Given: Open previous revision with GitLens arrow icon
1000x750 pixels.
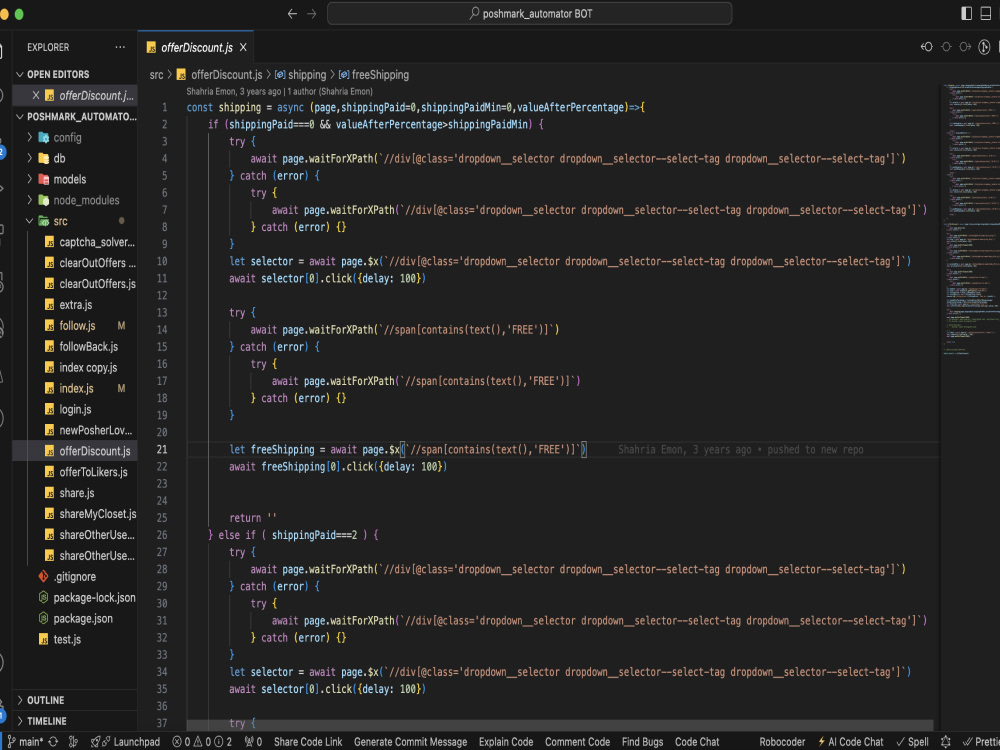Looking at the screenshot, I should coord(927,47).
